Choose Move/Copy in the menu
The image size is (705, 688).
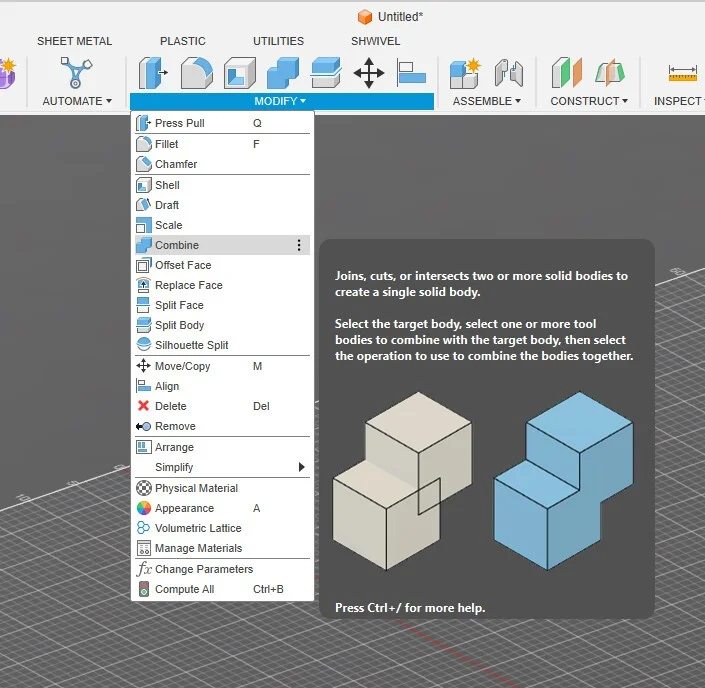pyautogui.click(x=223, y=366)
